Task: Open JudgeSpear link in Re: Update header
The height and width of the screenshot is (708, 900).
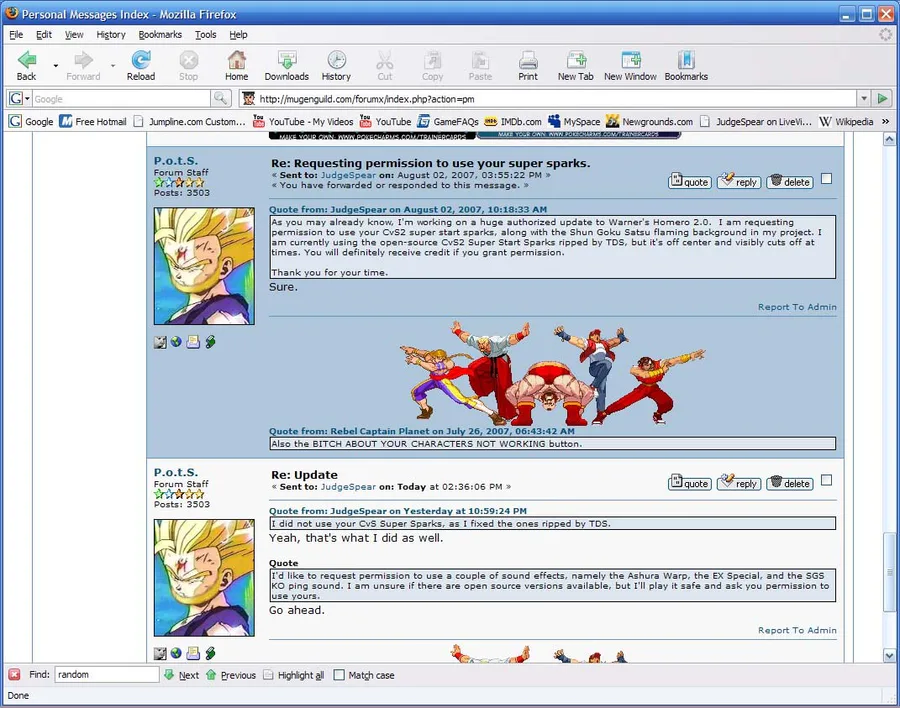Action: pyautogui.click(x=348, y=487)
